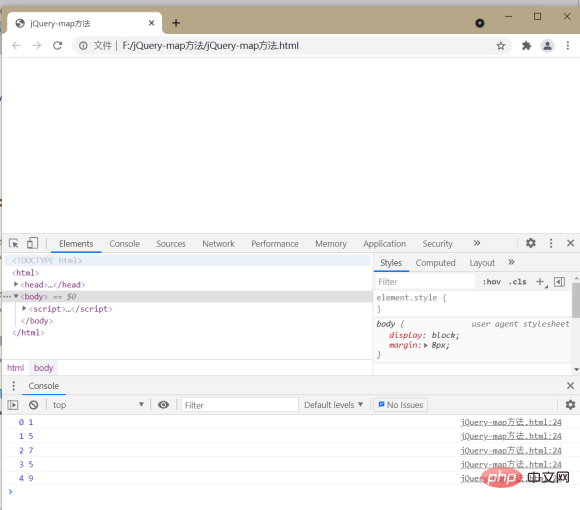580x510 pixels.
Task: Open source link for log '3 5'
Action: click(x=511, y=464)
